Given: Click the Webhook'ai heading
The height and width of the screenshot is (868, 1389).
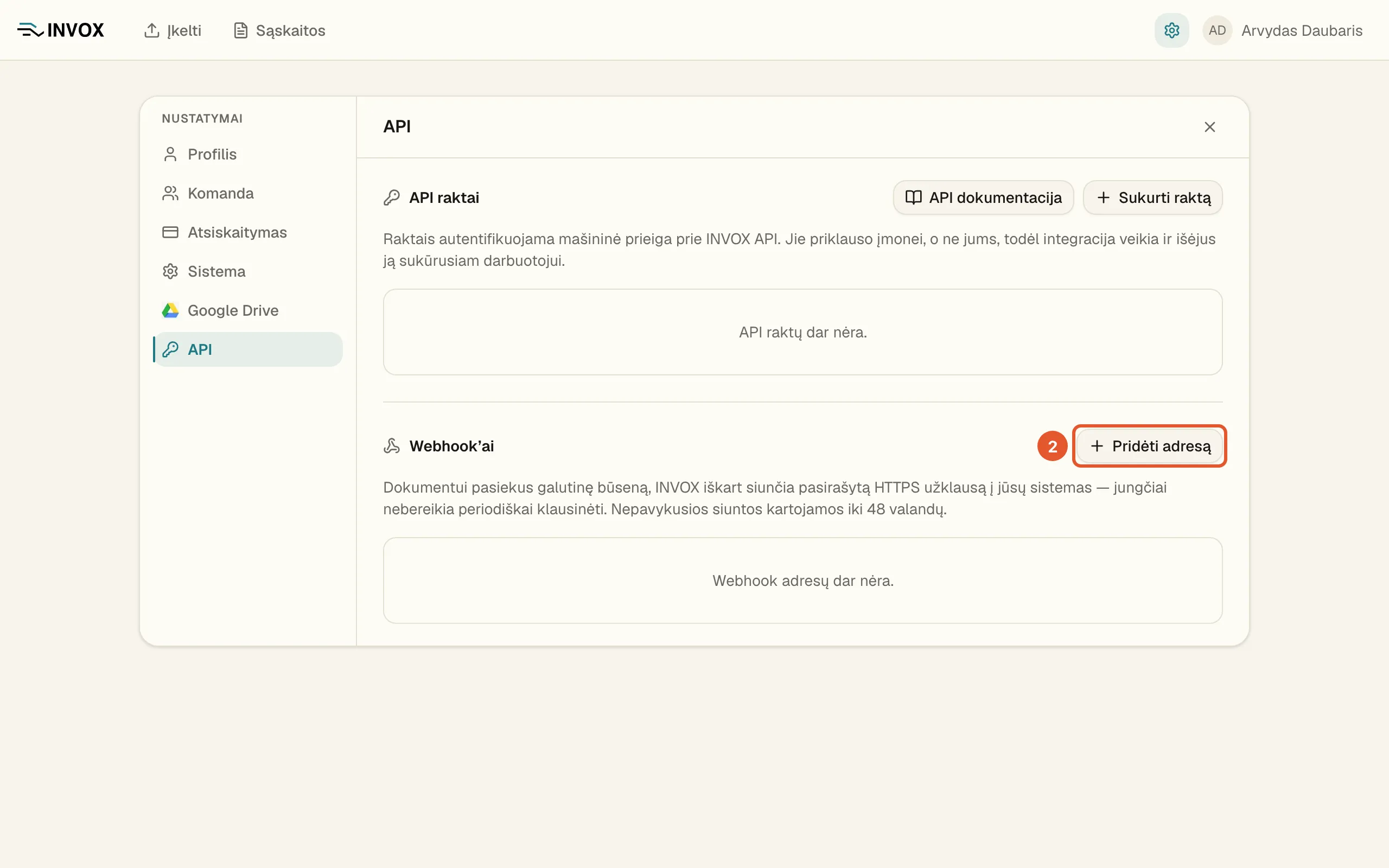Looking at the screenshot, I should tap(451, 446).
